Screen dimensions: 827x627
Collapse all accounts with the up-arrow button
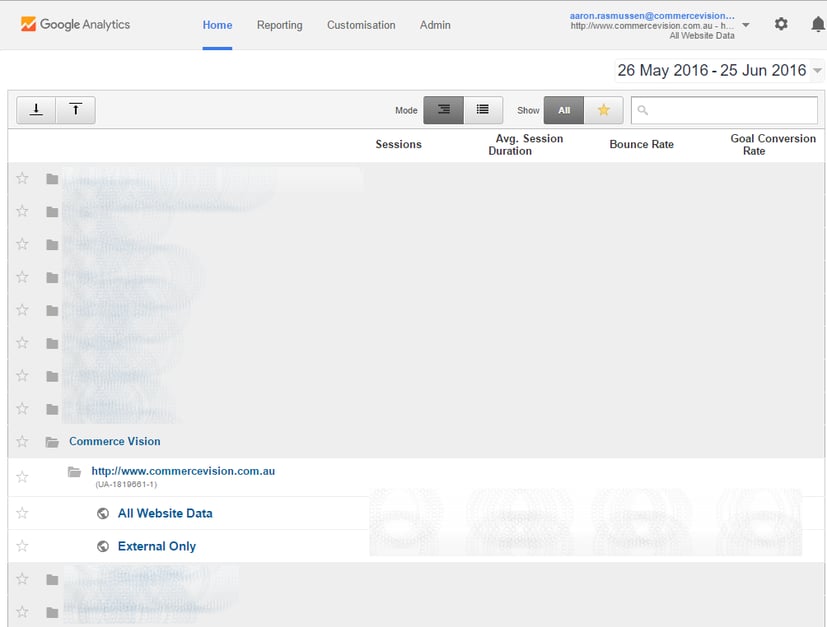pos(75,110)
